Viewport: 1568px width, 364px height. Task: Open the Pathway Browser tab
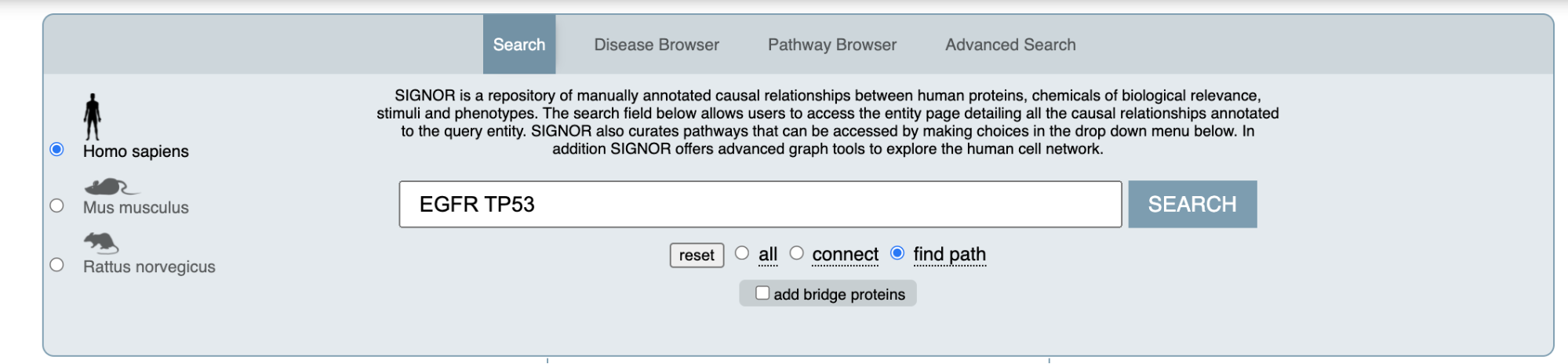(x=832, y=45)
